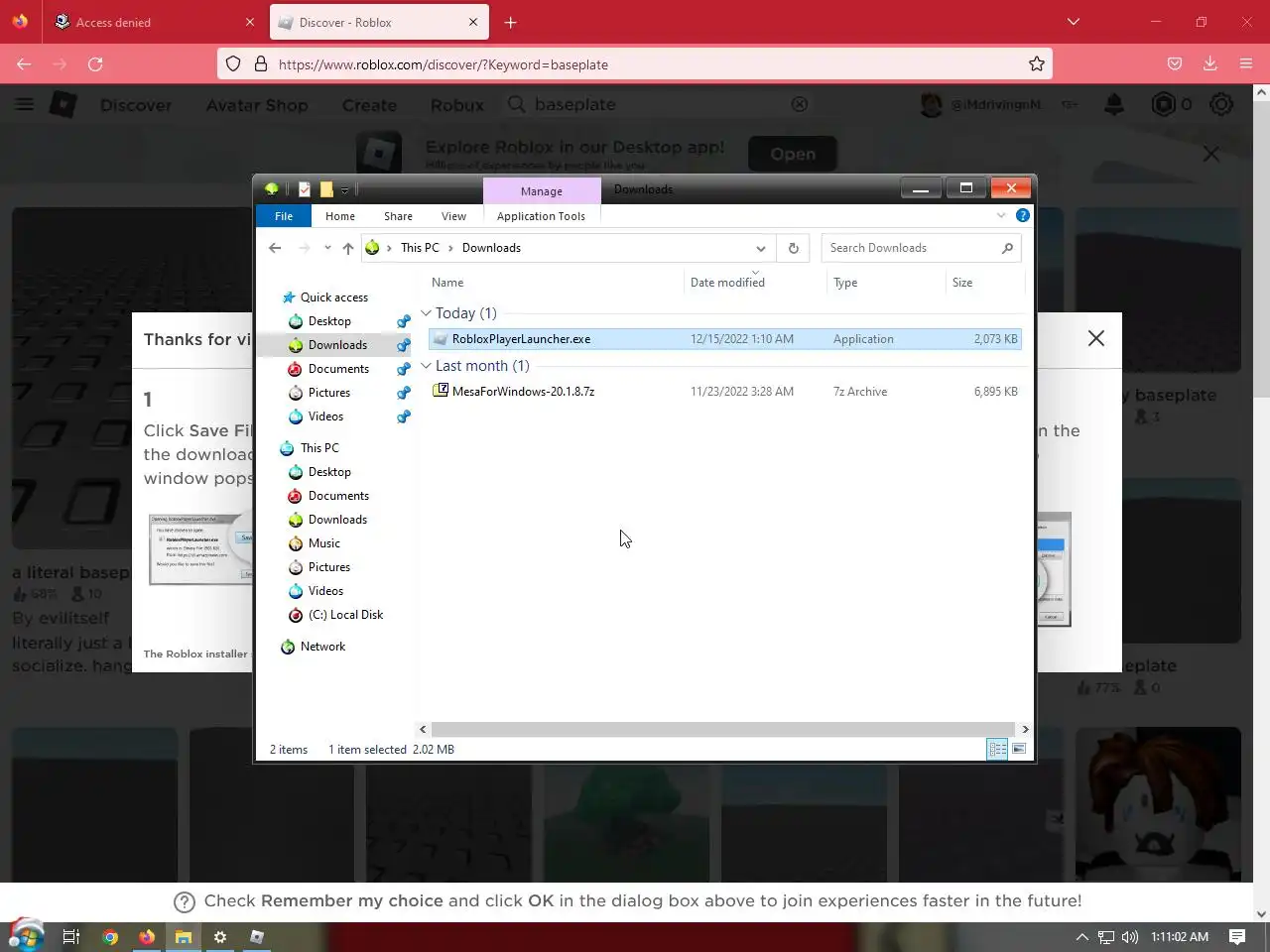Open Music under This PC

pyautogui.click(x=324, y=543)
